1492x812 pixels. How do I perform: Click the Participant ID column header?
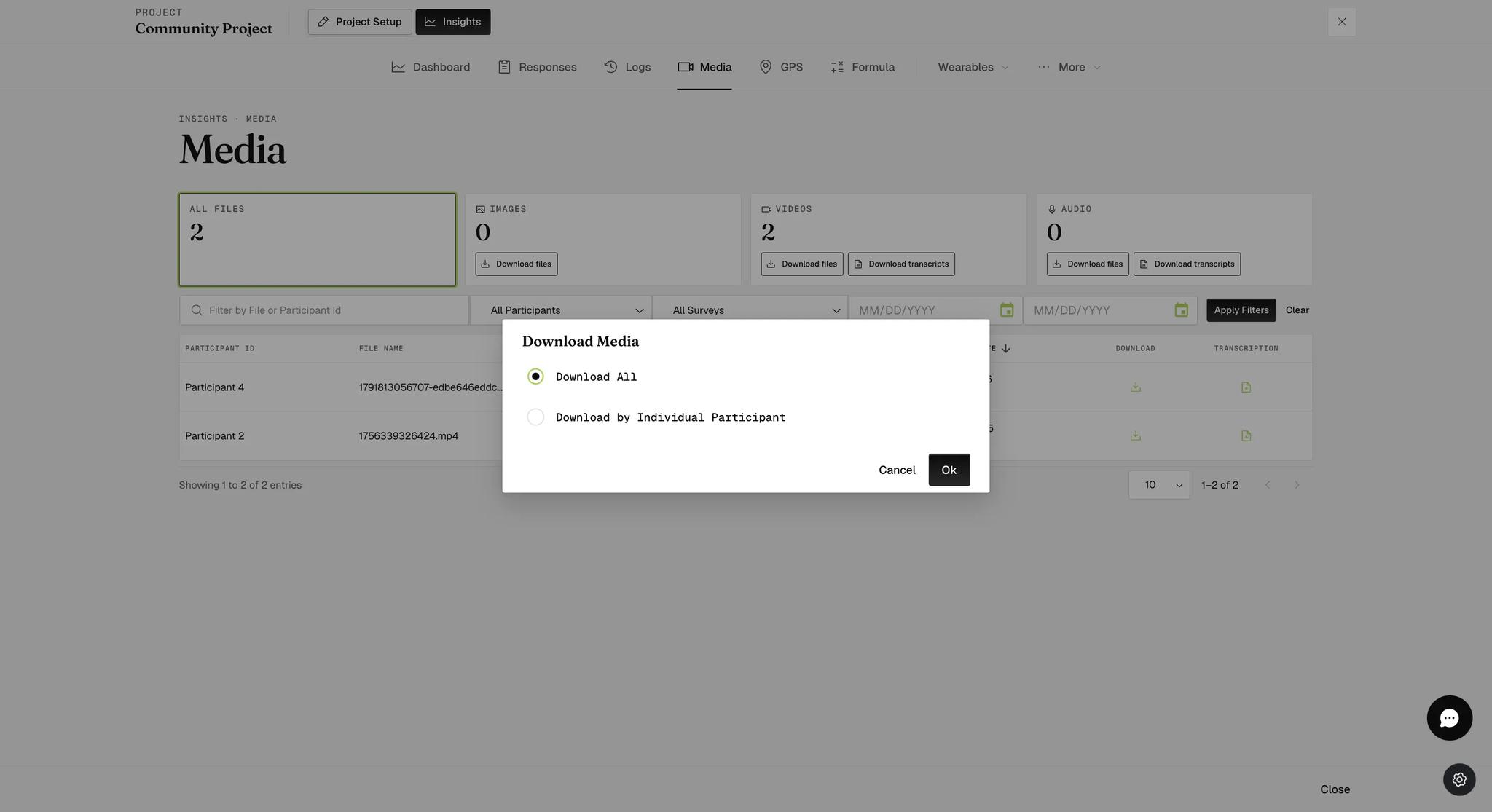coord(220,349)
